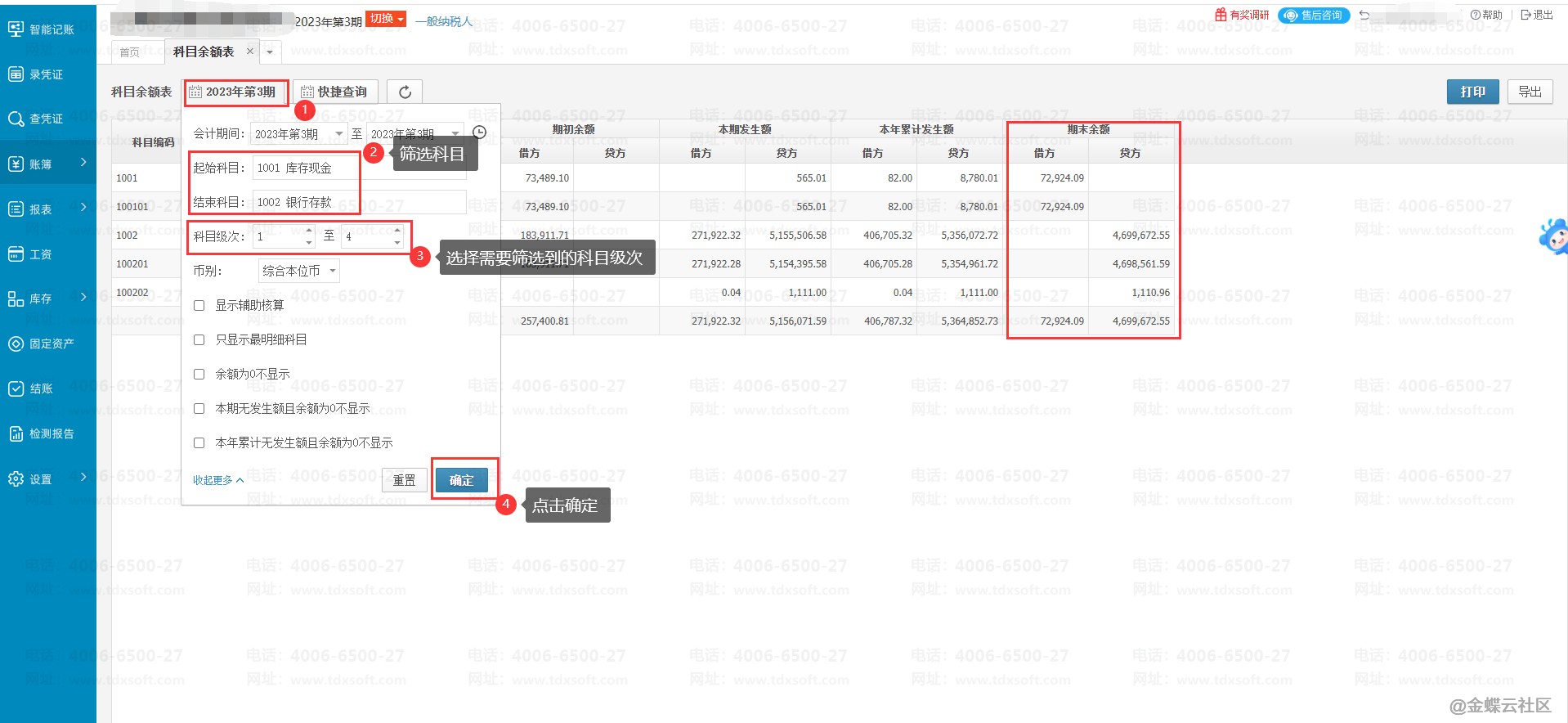Image resolution: width=1568 pixels, height=723 pixels.
Task: Open the 币别 综合本位币 dropdown
Action: point(299,271)
